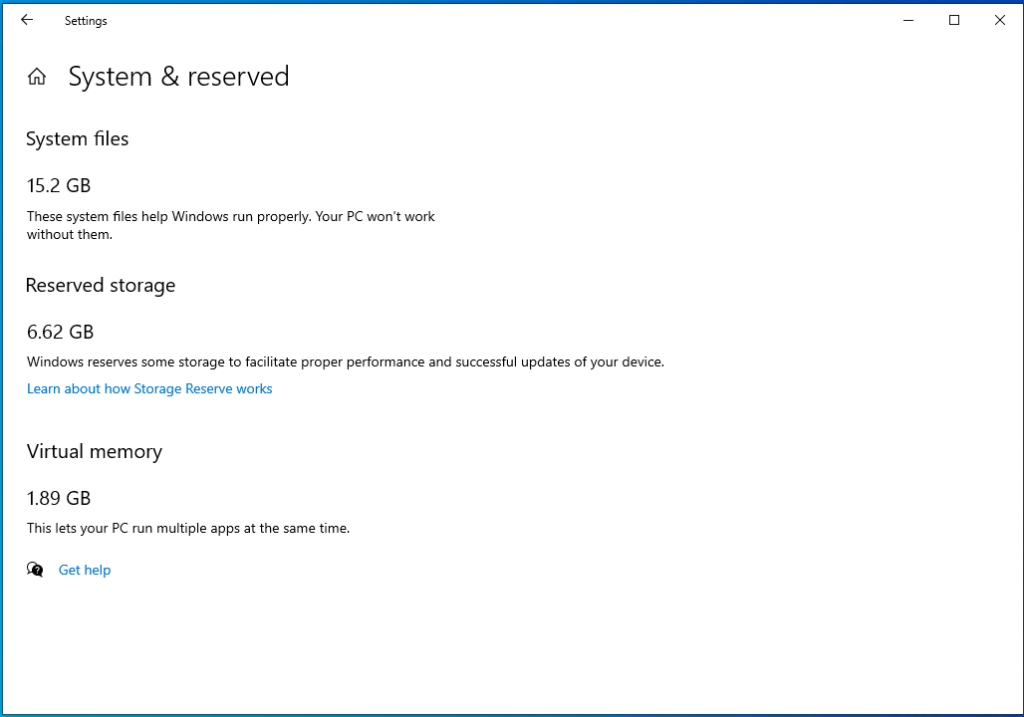Close the Settings window
The height and width of the screenshot is (717, 1024).
[999, 19]
